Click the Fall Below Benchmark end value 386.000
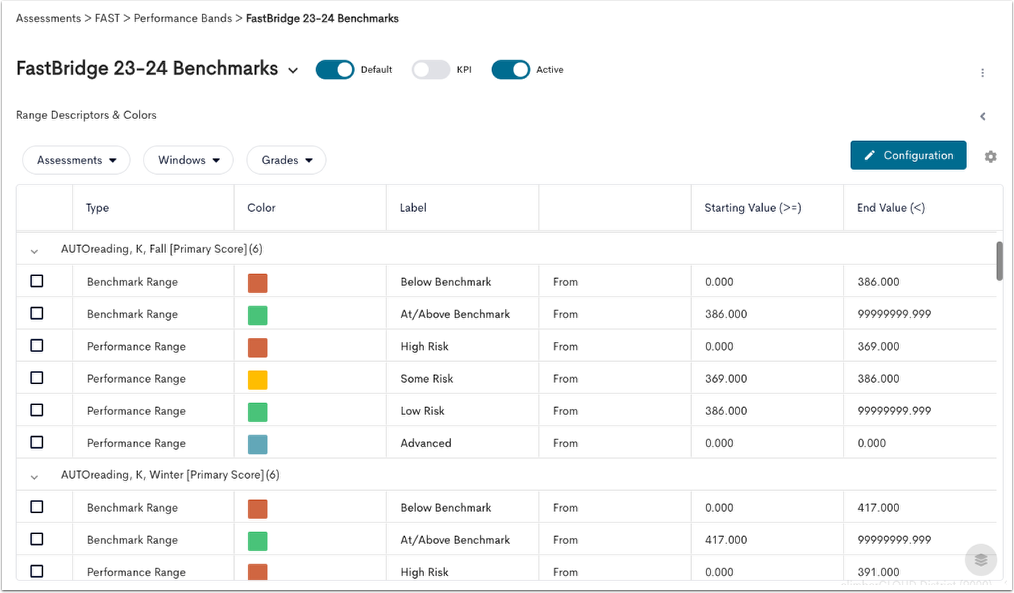1014x593 pixels. pyautogui.click(x=878, y=282)
